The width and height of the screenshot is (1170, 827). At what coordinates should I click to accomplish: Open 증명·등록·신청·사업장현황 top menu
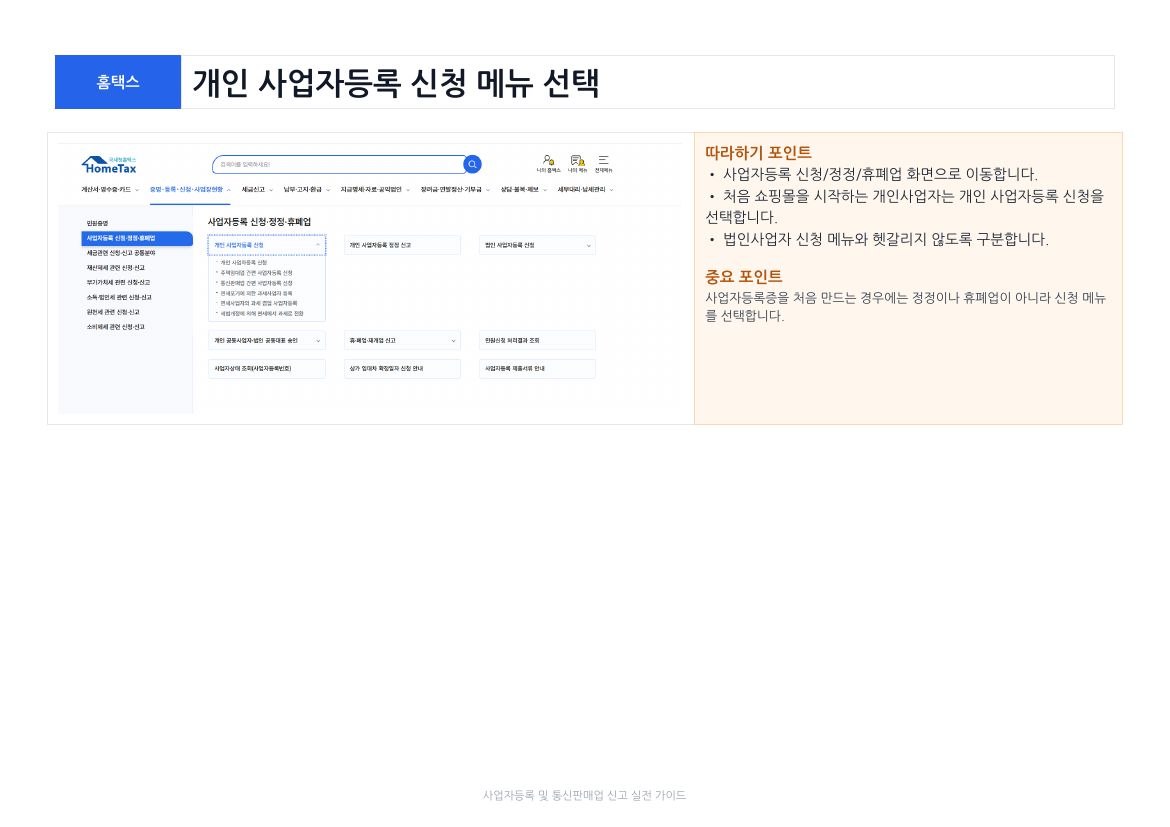(x=190, y=190)
